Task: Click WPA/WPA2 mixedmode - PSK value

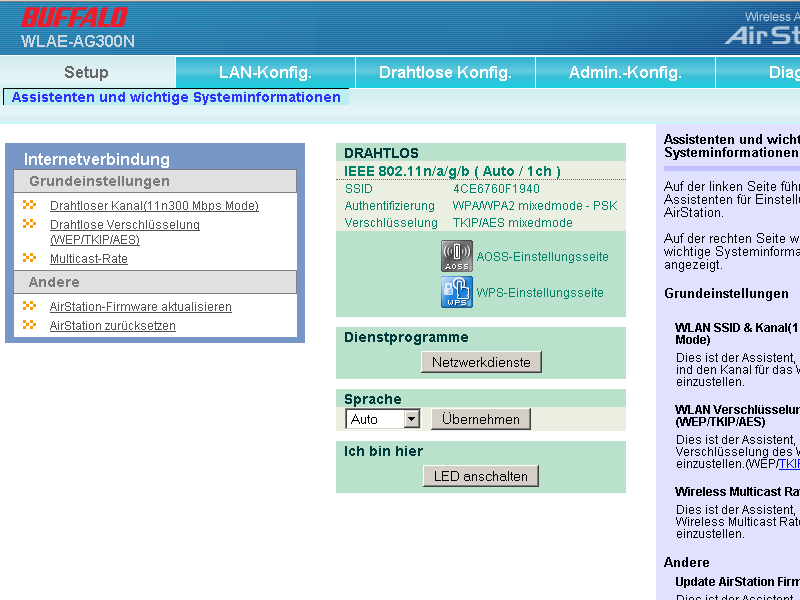Action: pos(535,206)
